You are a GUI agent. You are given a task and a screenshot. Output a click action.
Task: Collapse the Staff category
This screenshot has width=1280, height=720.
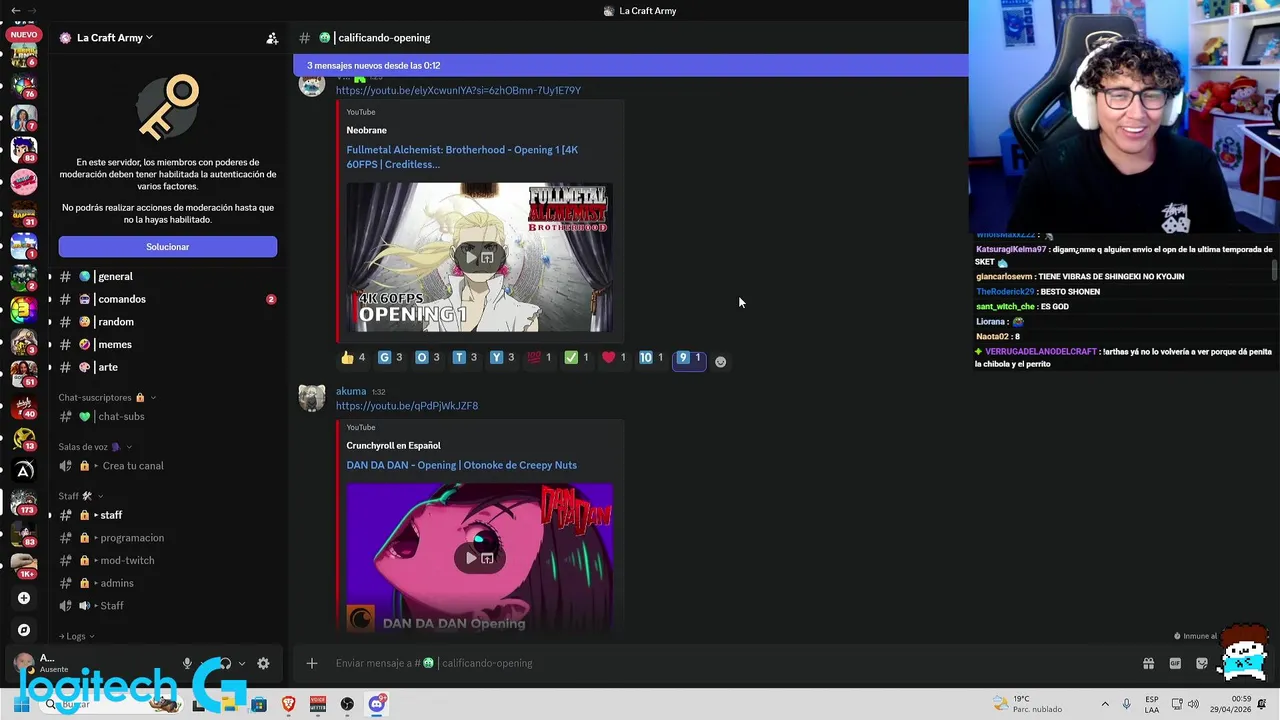(x=80, y=496)
